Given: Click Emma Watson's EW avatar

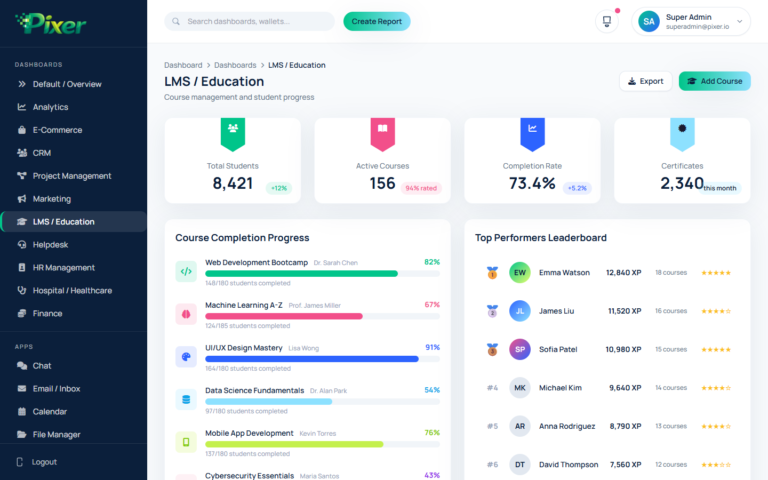Looking at the screenshot, I should point(520,272).
